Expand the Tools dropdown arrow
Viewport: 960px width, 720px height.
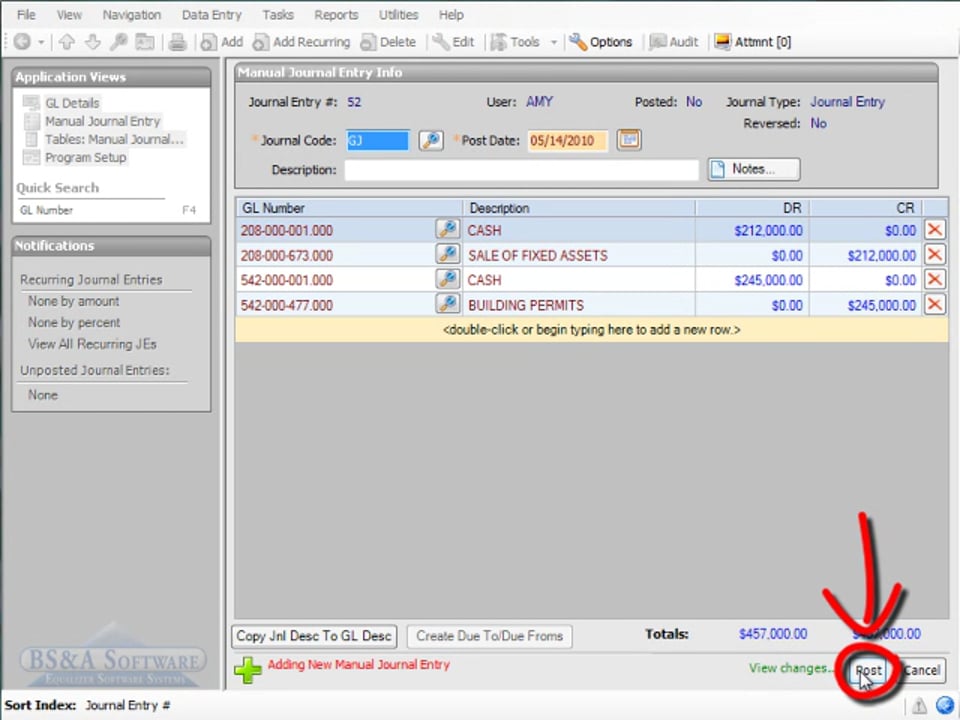tap(553, 42)
